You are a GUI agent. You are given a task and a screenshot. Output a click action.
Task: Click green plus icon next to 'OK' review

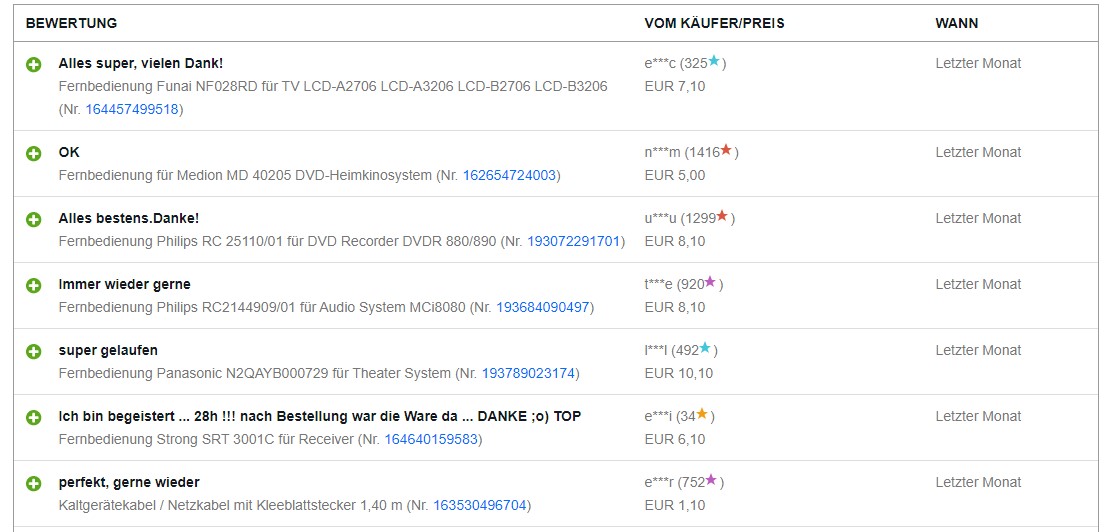[34, 153]
